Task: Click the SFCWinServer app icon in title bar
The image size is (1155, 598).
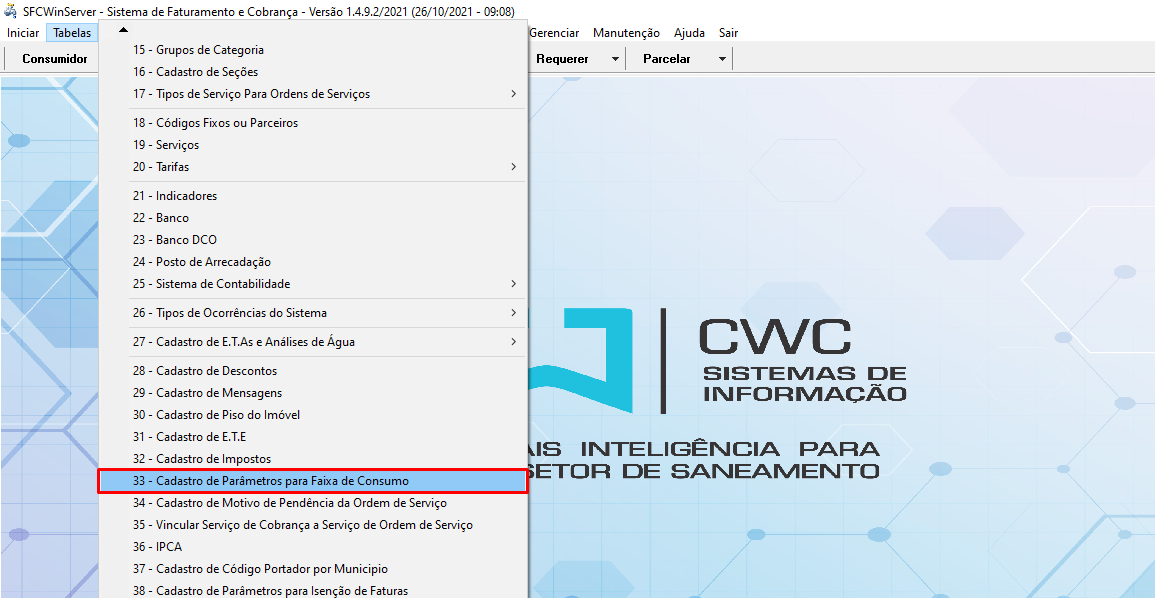Action: pyautogui.click(x=10, y=11)
